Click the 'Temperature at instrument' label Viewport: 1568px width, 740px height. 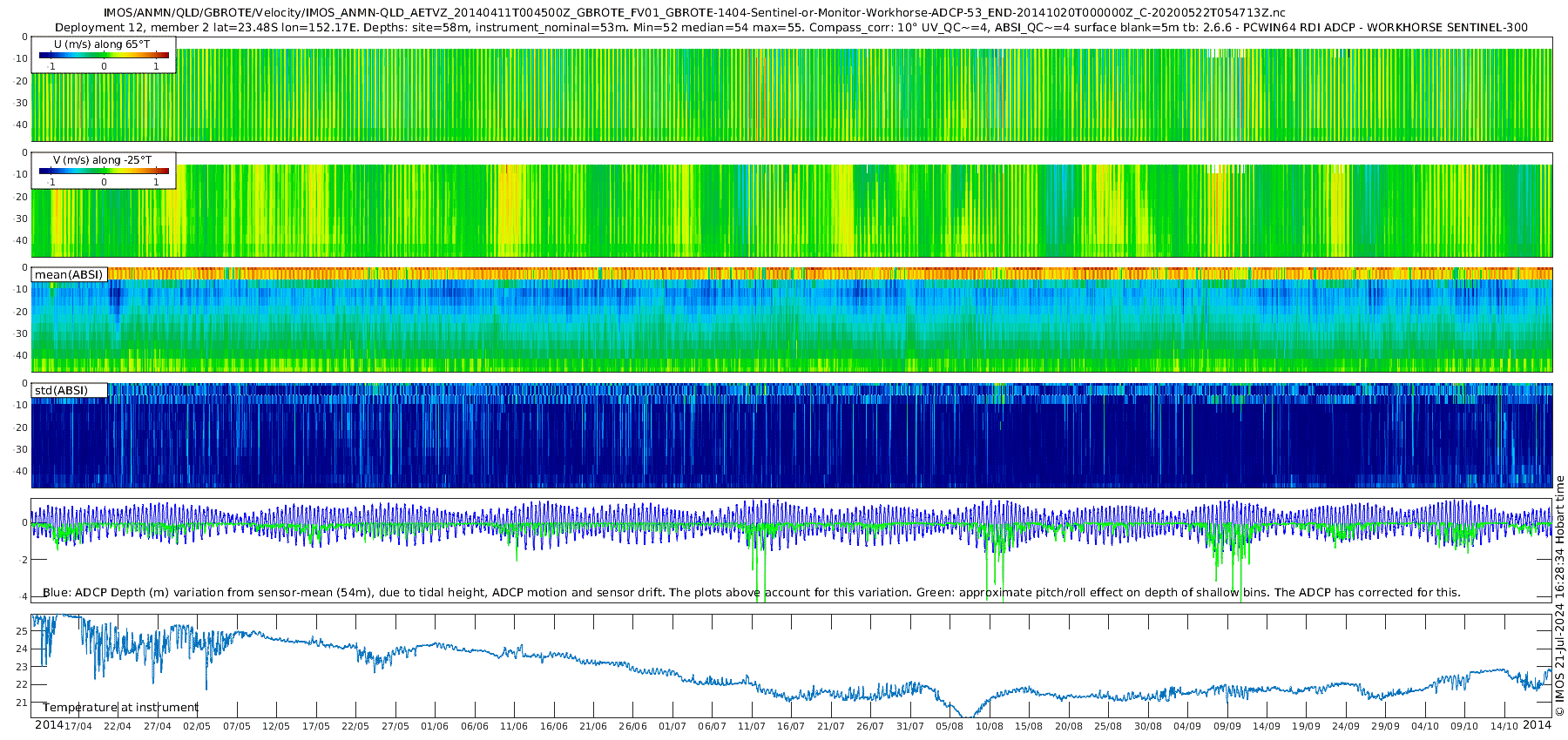(120, 708)
